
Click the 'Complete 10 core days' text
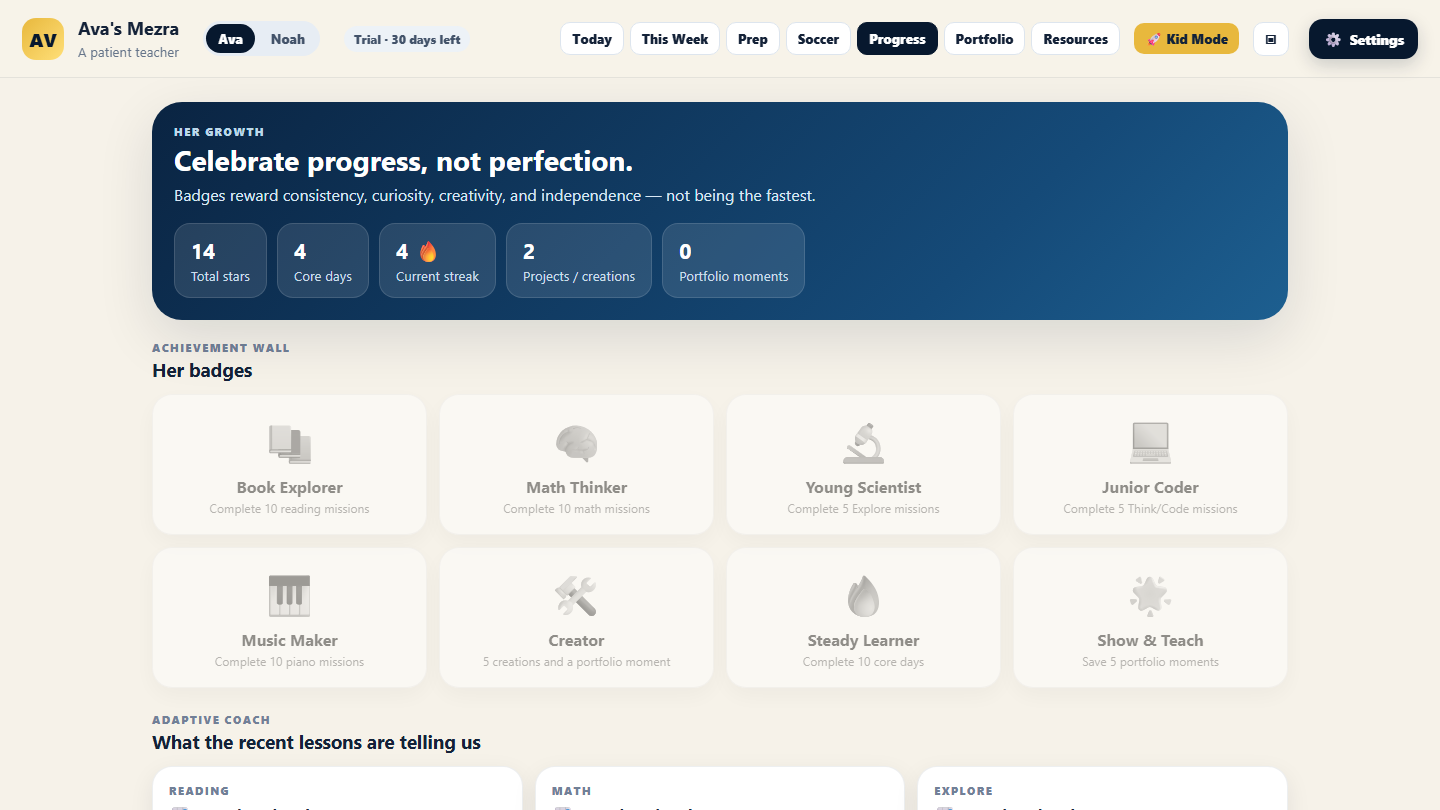pos(863,662)
